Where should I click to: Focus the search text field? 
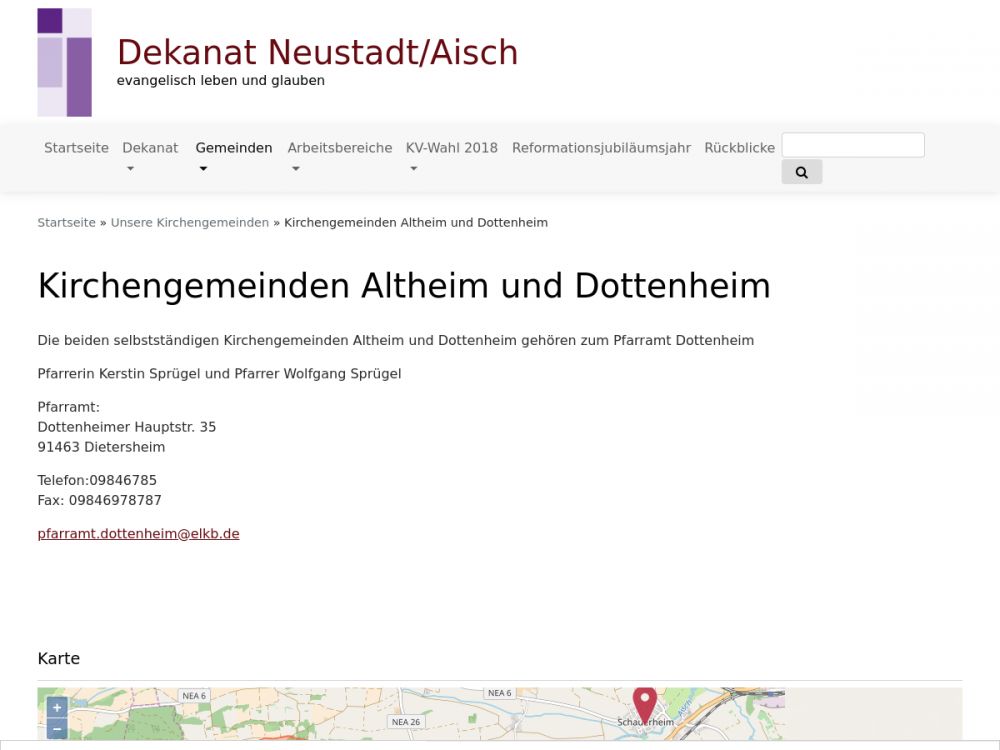(x=852, y=145)
